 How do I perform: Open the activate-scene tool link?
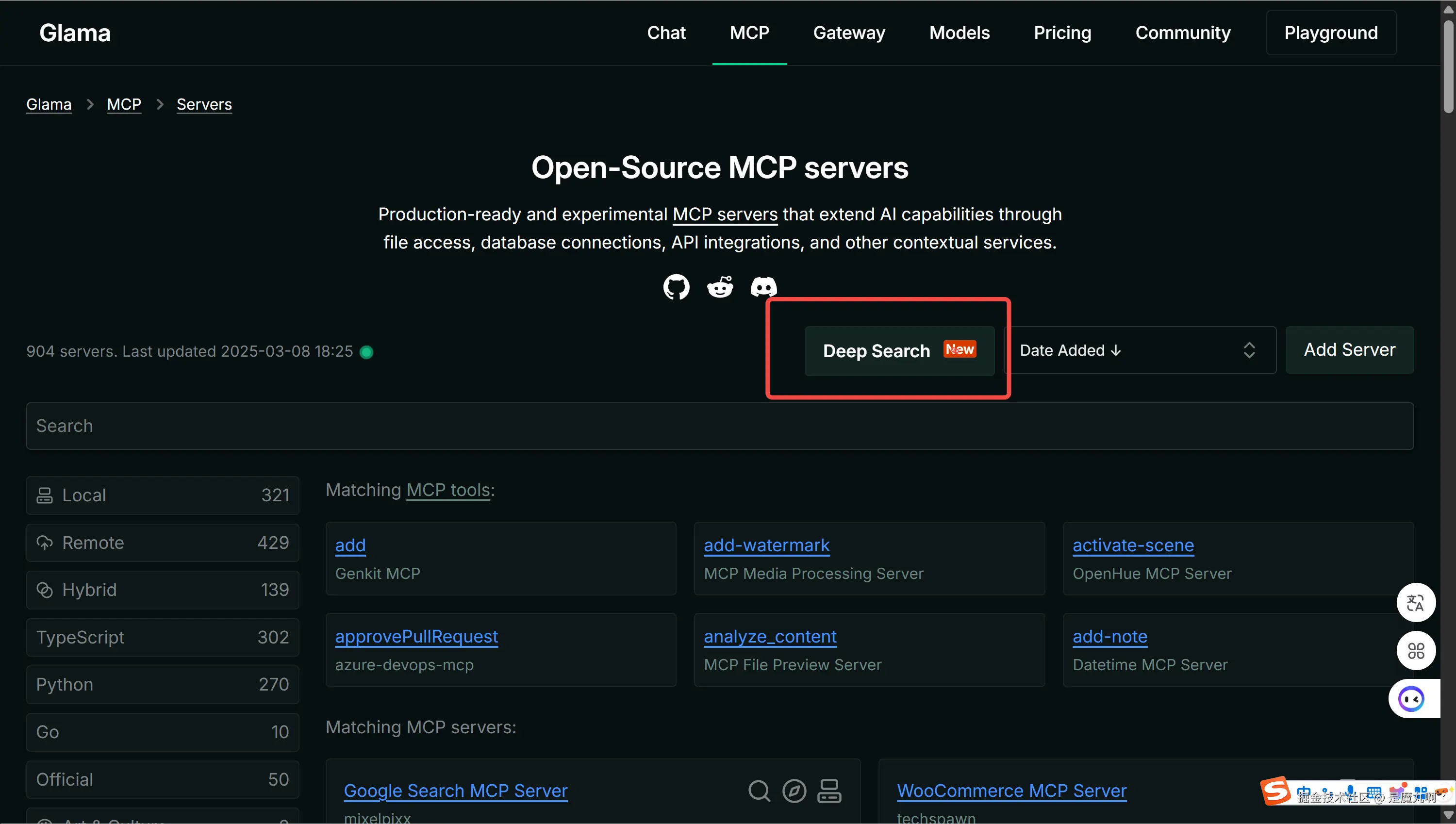[1133, 545]
